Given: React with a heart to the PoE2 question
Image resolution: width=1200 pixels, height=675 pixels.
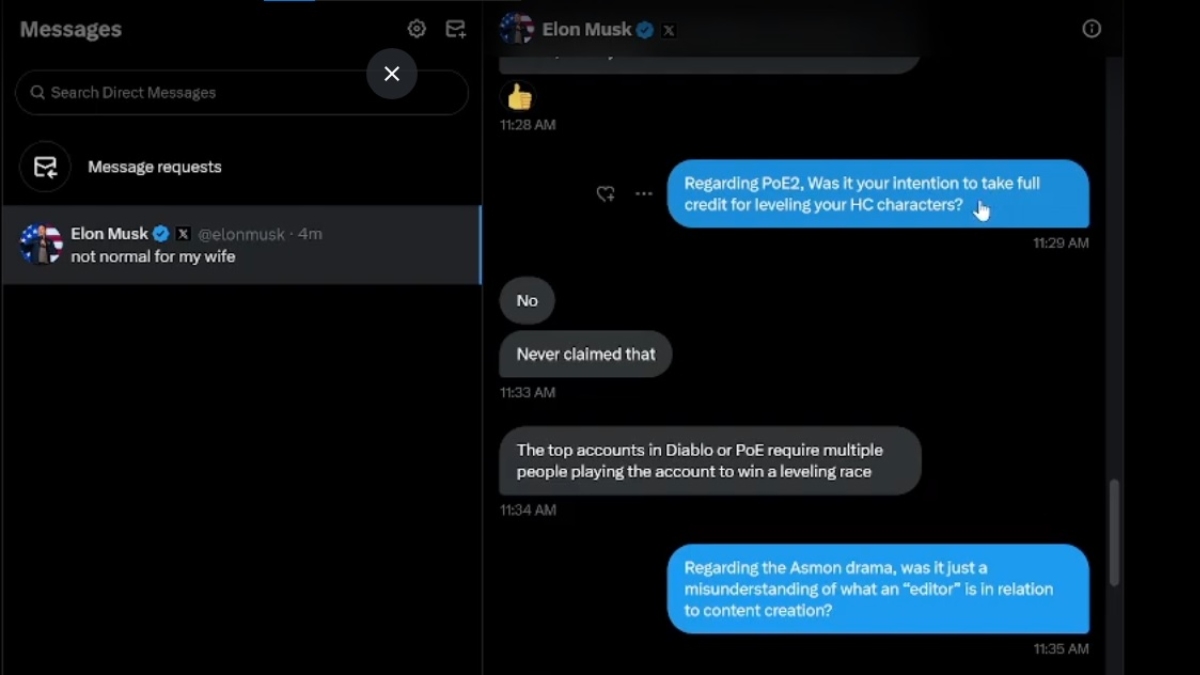Looking at the screenshot, I should click(605, 194).
